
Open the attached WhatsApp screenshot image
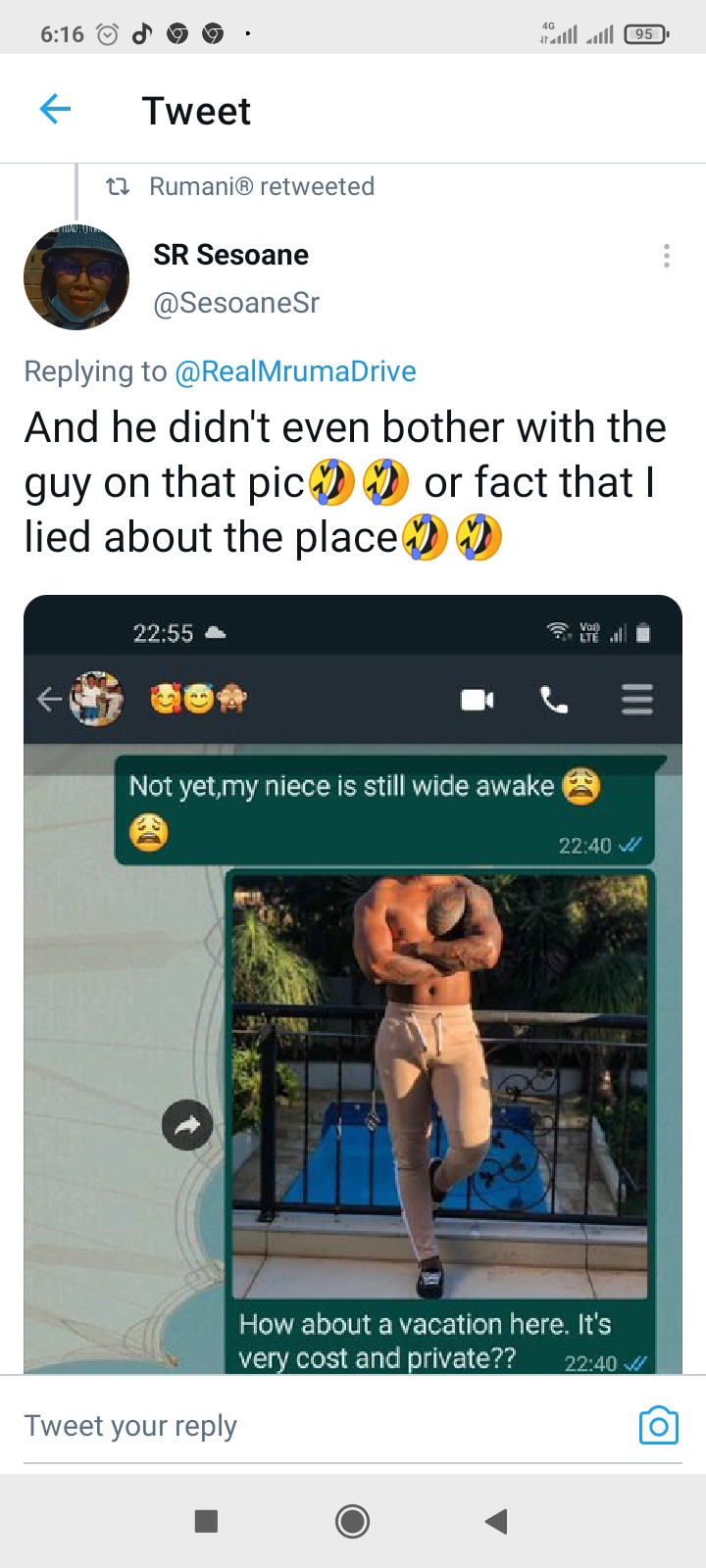pyautogui.click(x=353, y=984)
